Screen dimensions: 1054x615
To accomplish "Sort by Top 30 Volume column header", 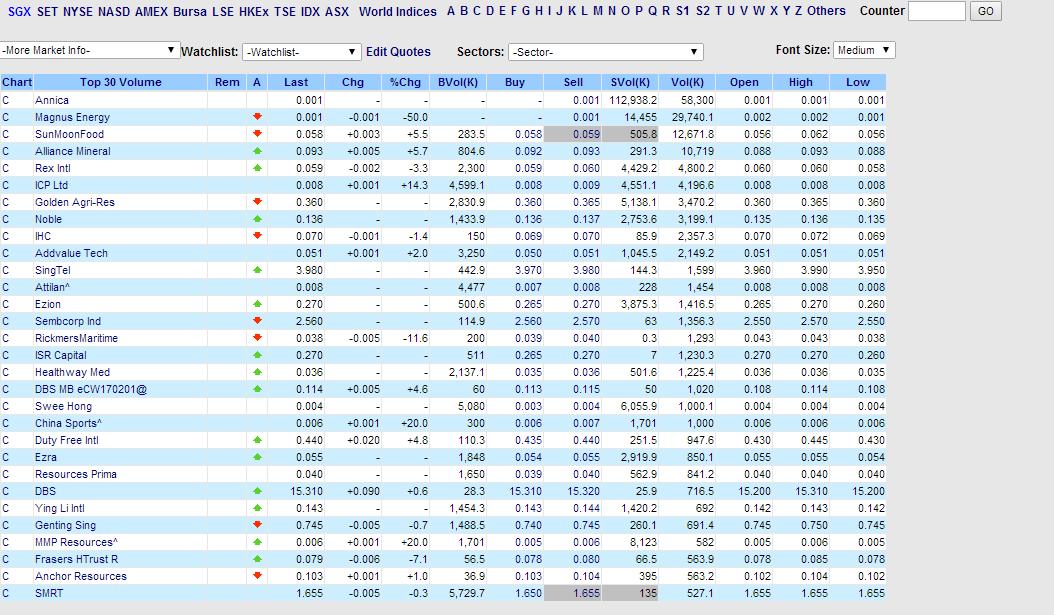I will point(120,82).
